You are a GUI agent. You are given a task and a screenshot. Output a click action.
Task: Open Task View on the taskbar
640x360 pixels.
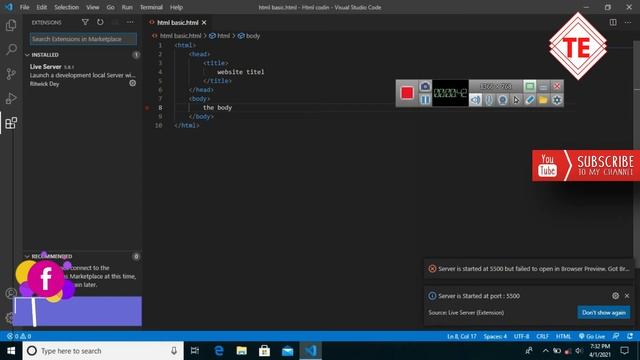click(195, 351)
